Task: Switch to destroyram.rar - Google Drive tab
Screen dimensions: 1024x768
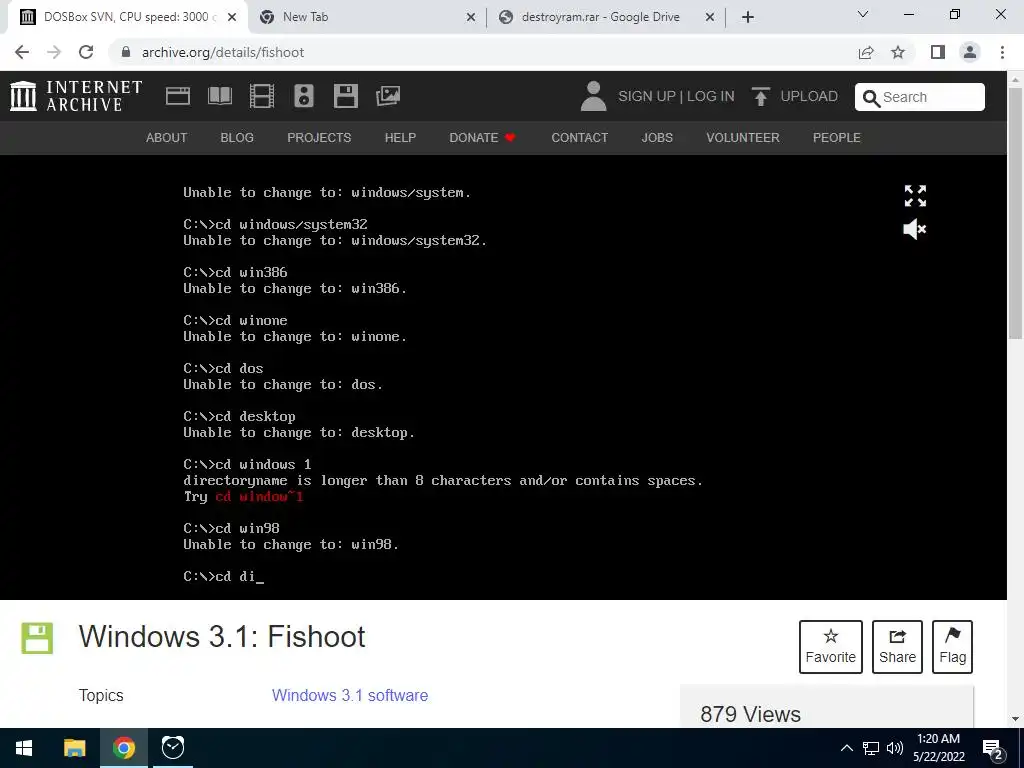Action: [607, 18]
